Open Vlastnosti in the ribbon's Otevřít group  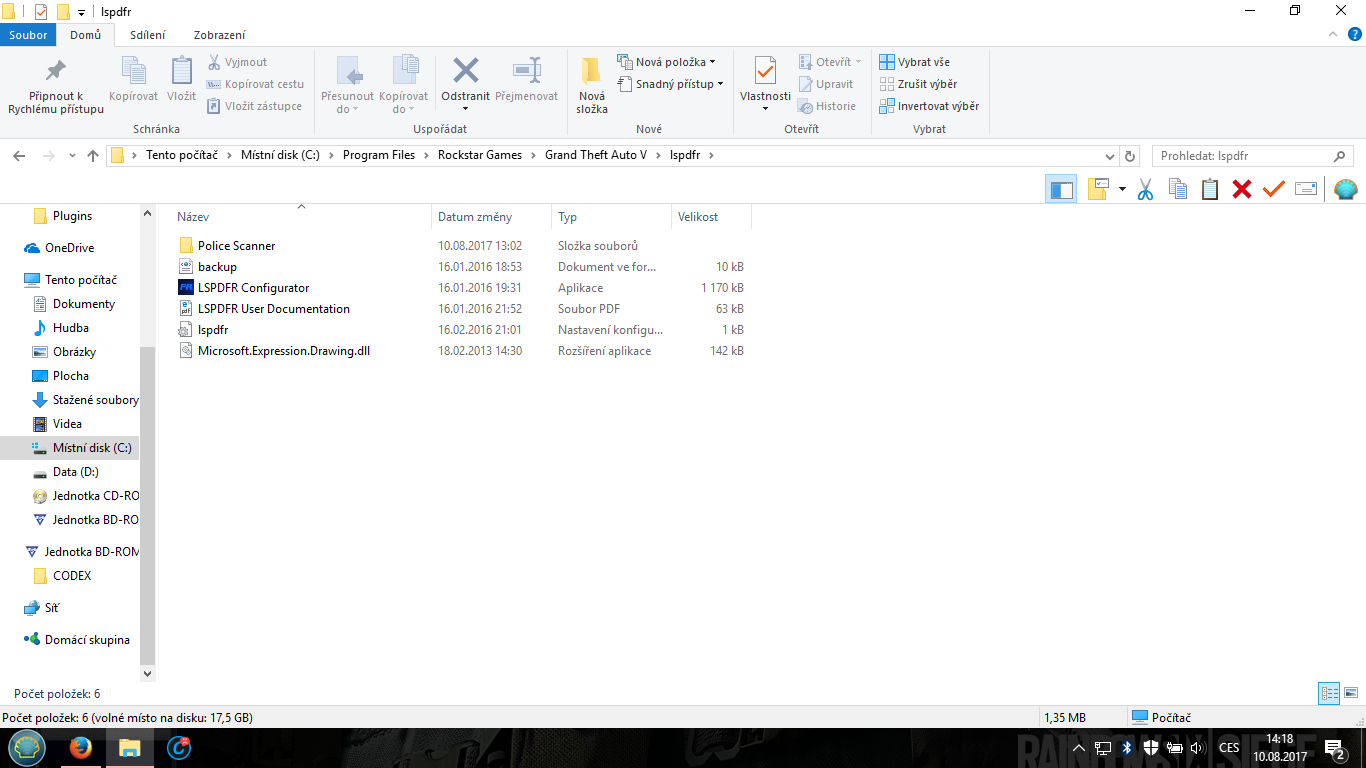[x=765, y=85]
